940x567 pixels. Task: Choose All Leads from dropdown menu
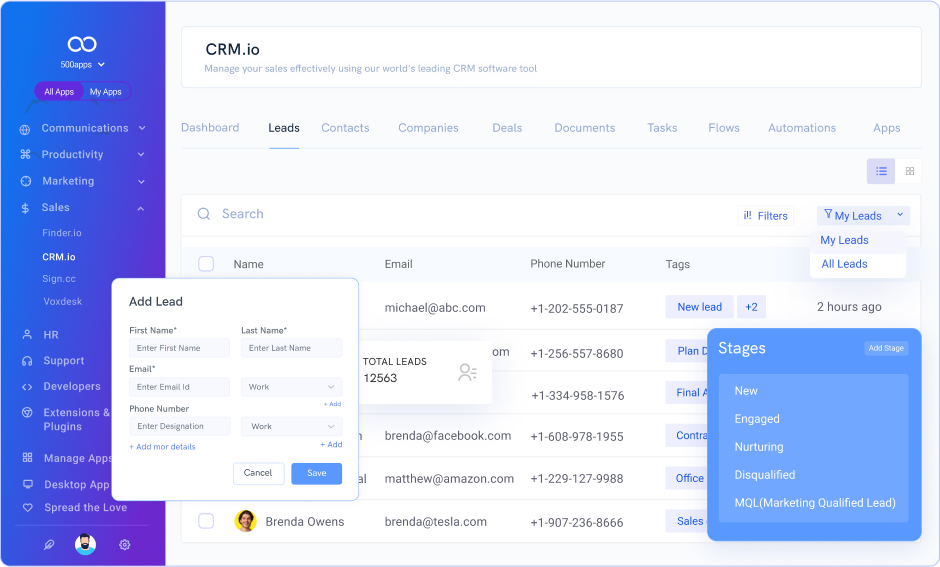[x=844, y=264]
